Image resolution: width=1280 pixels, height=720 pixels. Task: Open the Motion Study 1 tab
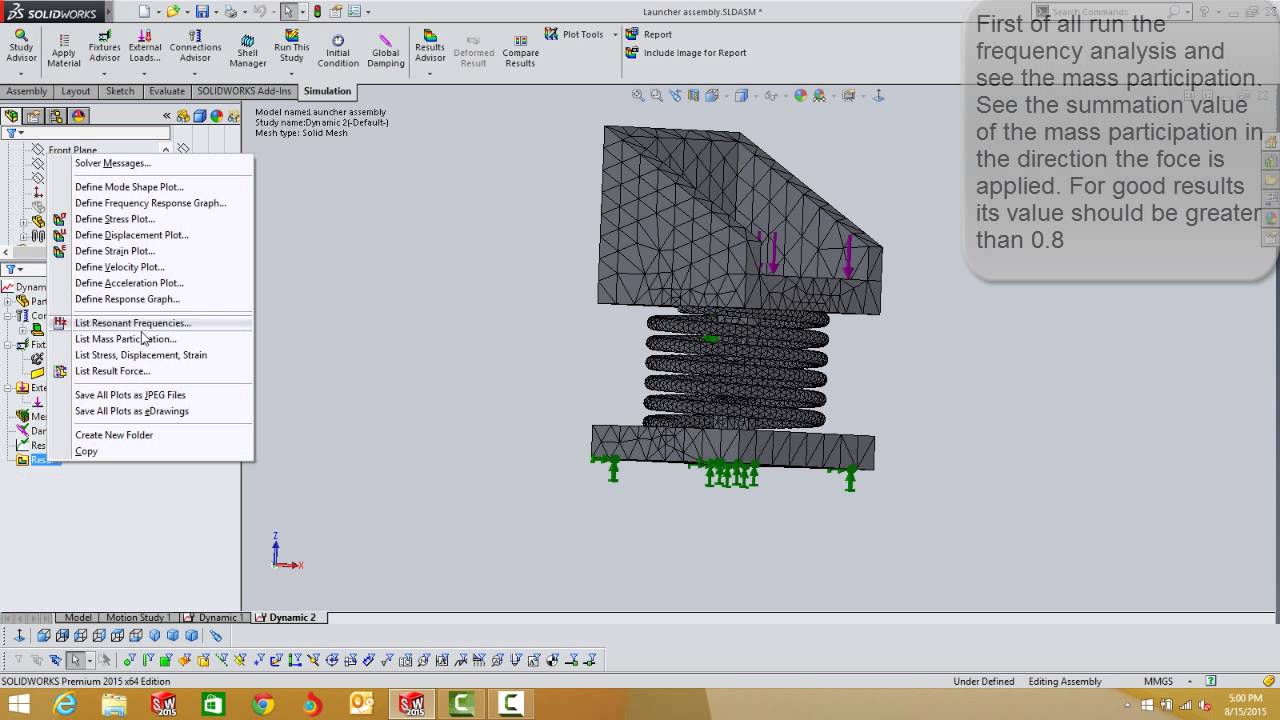click(138, 618)
